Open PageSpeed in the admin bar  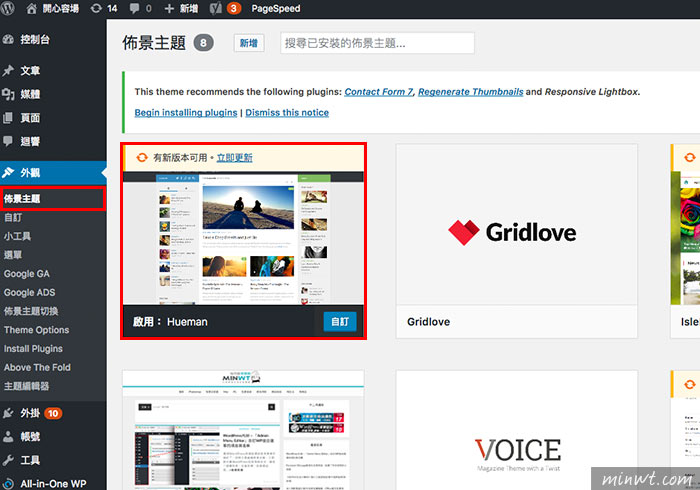tap(275, 8)
